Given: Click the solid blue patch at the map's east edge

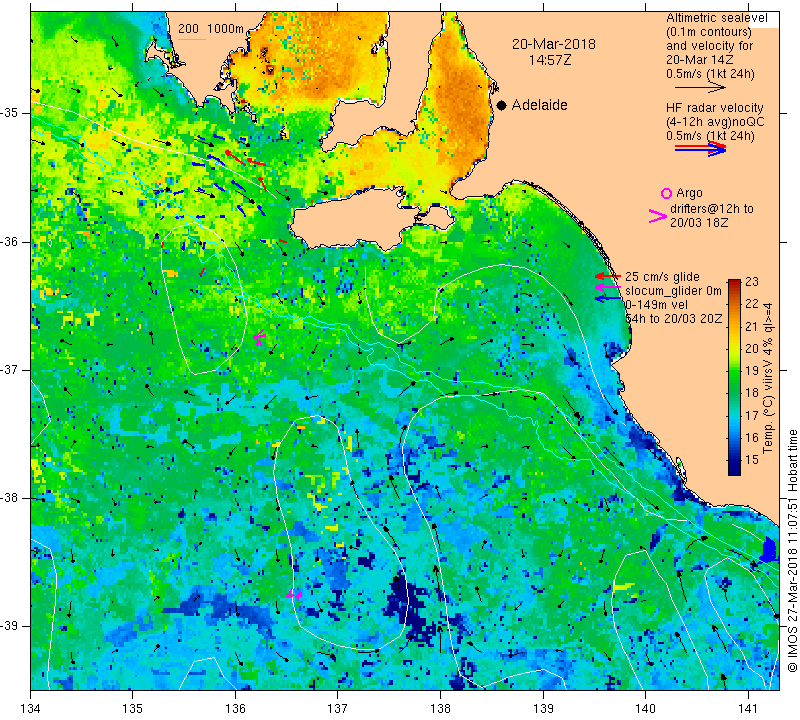Looking at the screenshot, I should tap(768, 550).
